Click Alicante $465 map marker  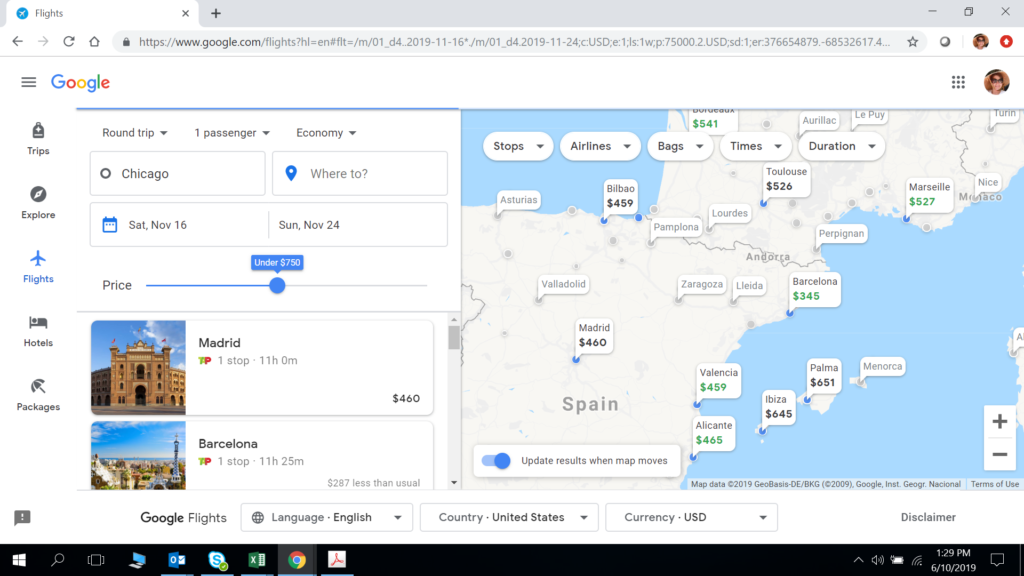(x=713, y=433)
